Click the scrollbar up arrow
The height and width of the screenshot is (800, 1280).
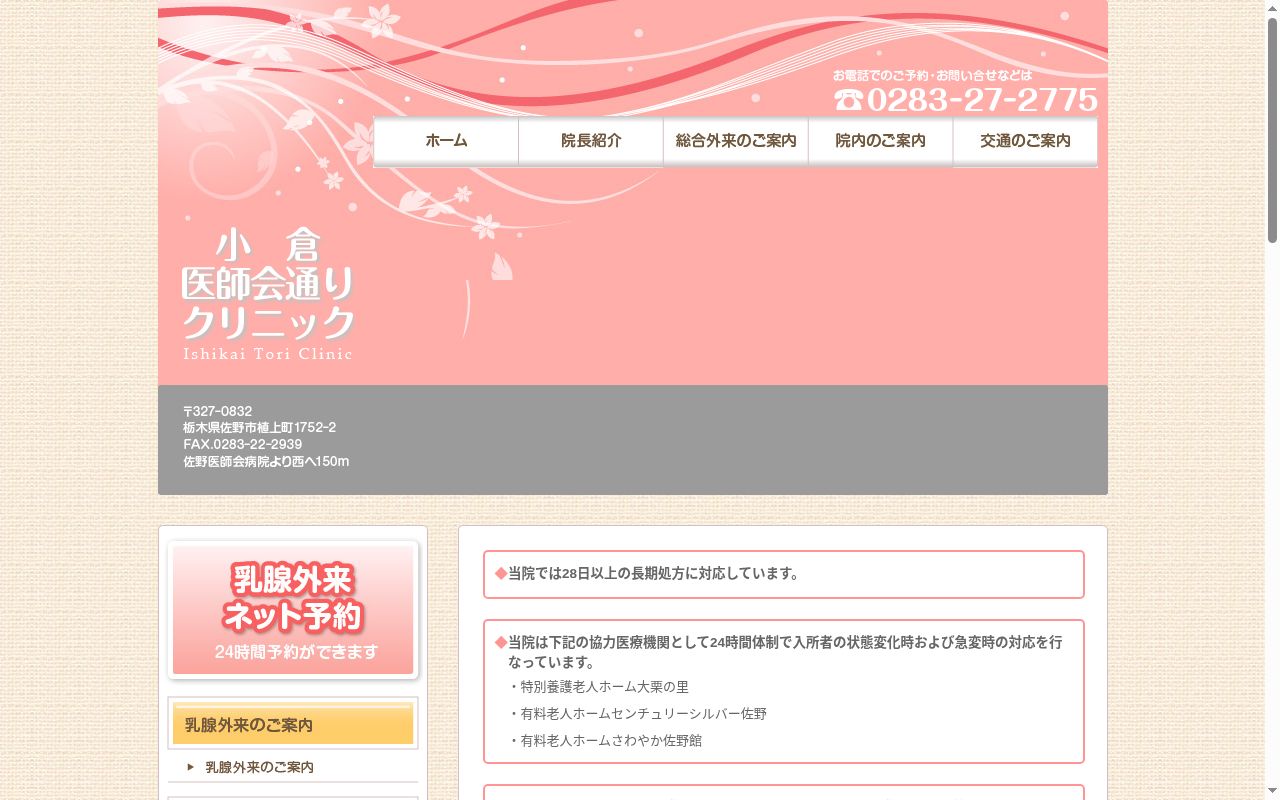point(1272,8)
